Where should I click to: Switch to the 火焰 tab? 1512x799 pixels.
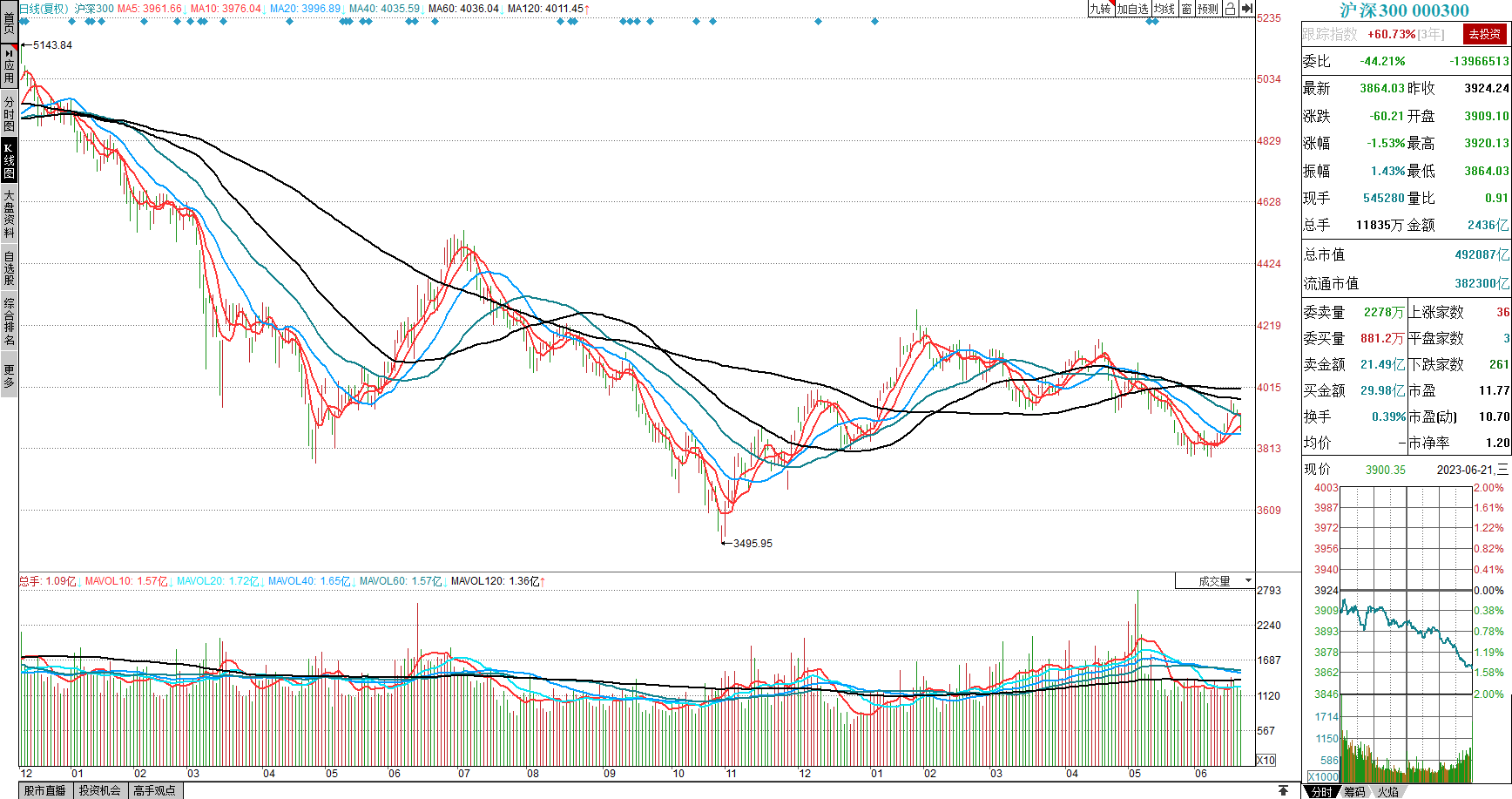(1387, 791)
